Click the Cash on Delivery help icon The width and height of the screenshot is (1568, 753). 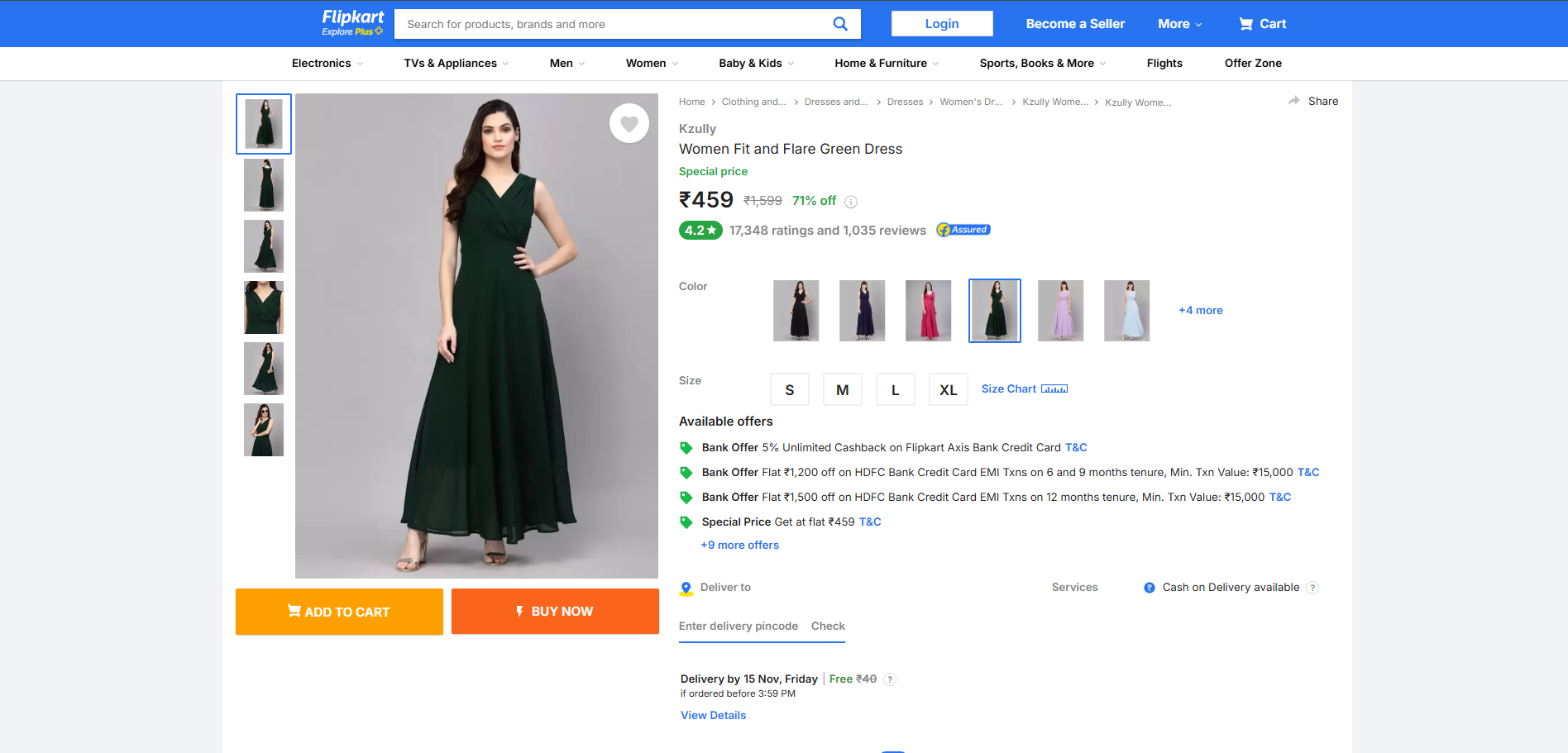pos(1312,587)
